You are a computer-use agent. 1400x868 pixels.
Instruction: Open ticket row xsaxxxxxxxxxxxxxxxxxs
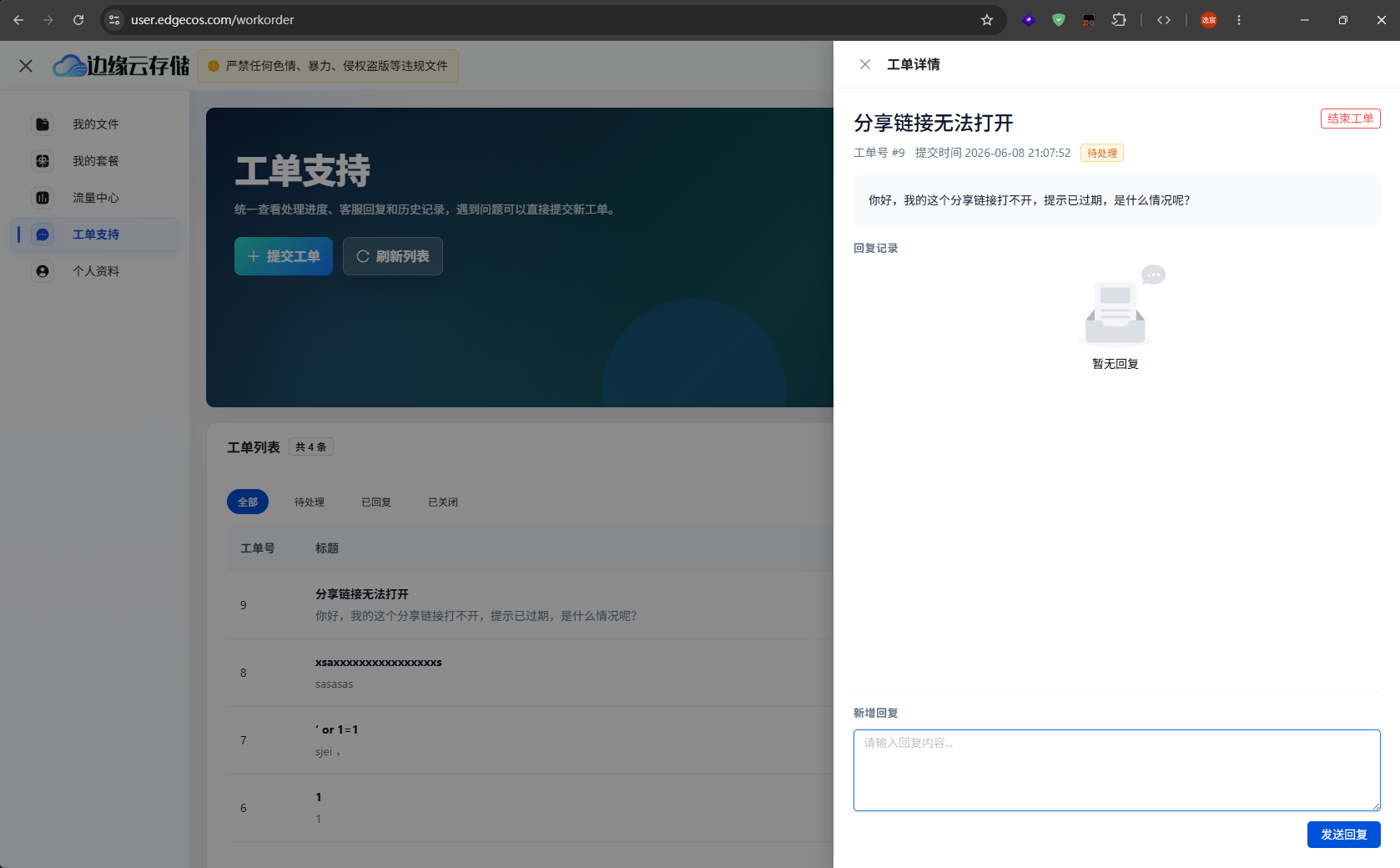[530, 673]
